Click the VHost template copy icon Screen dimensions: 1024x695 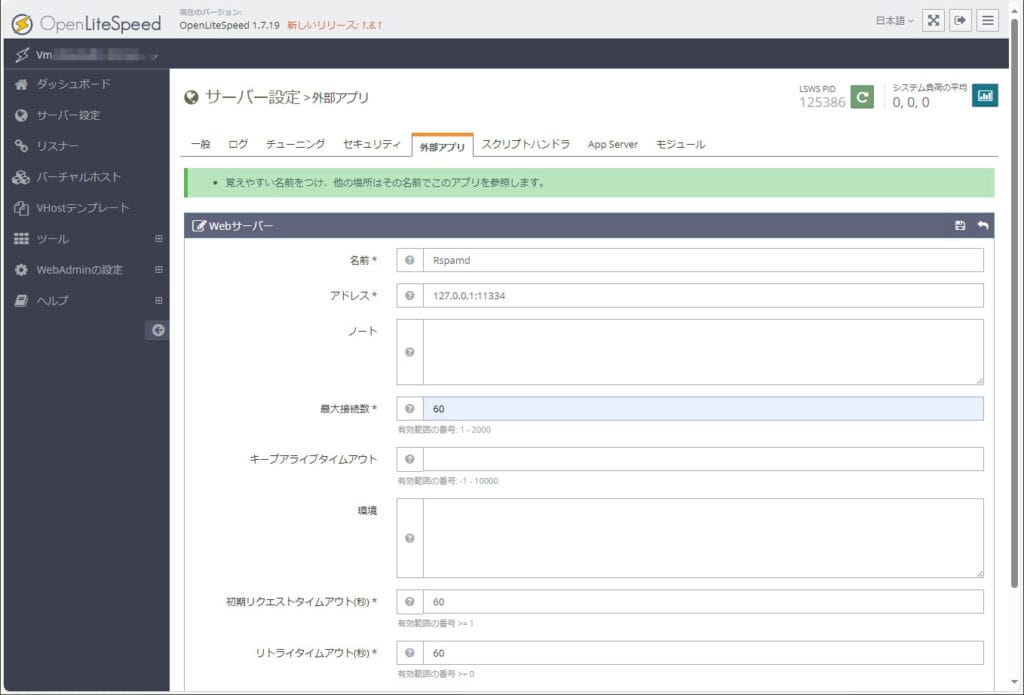pyautogui.click(x=21, y=208)
